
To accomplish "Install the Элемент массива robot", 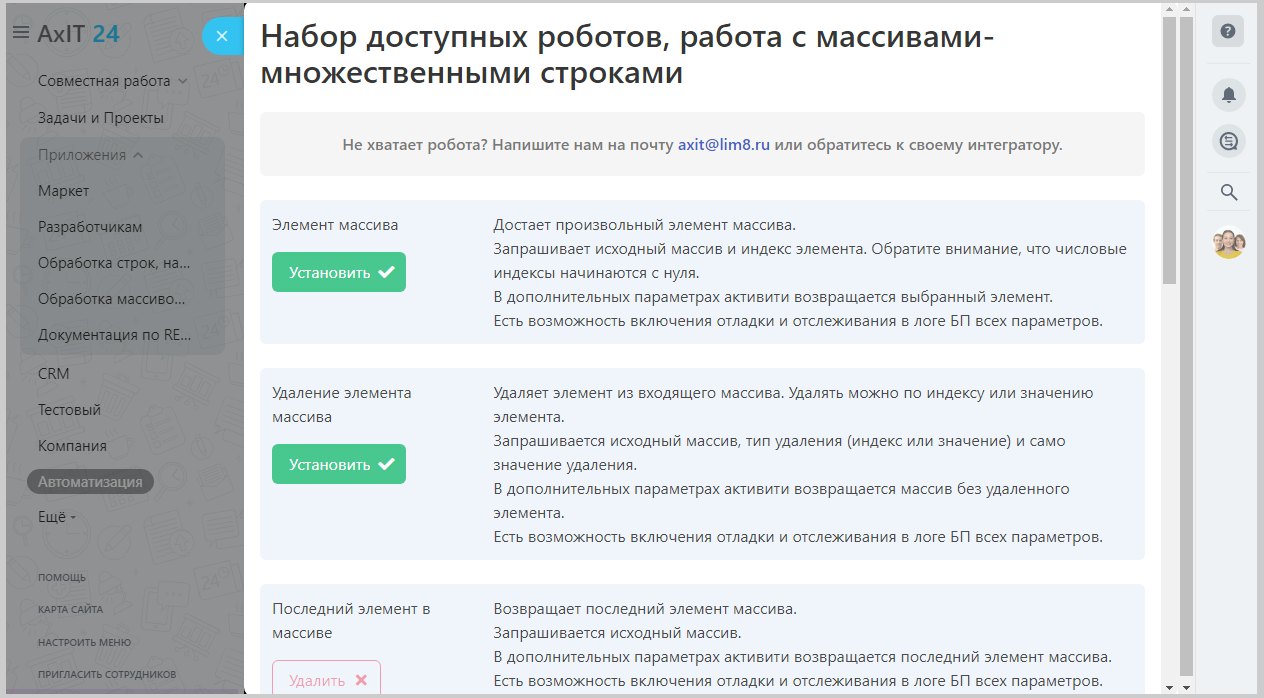I will click(339, 272).
